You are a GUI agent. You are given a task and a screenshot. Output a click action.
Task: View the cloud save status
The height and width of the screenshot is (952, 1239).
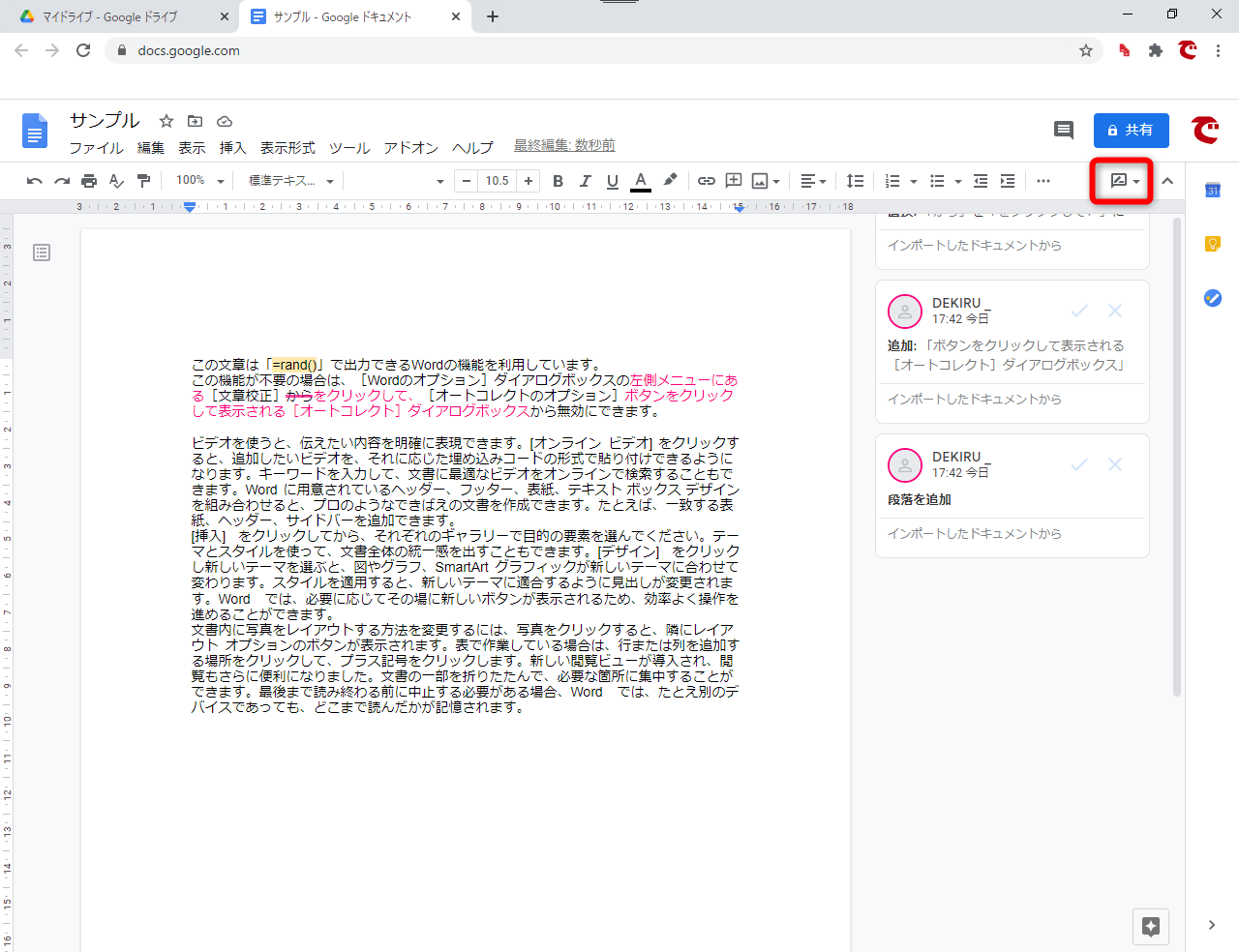(x=225, y=121)
